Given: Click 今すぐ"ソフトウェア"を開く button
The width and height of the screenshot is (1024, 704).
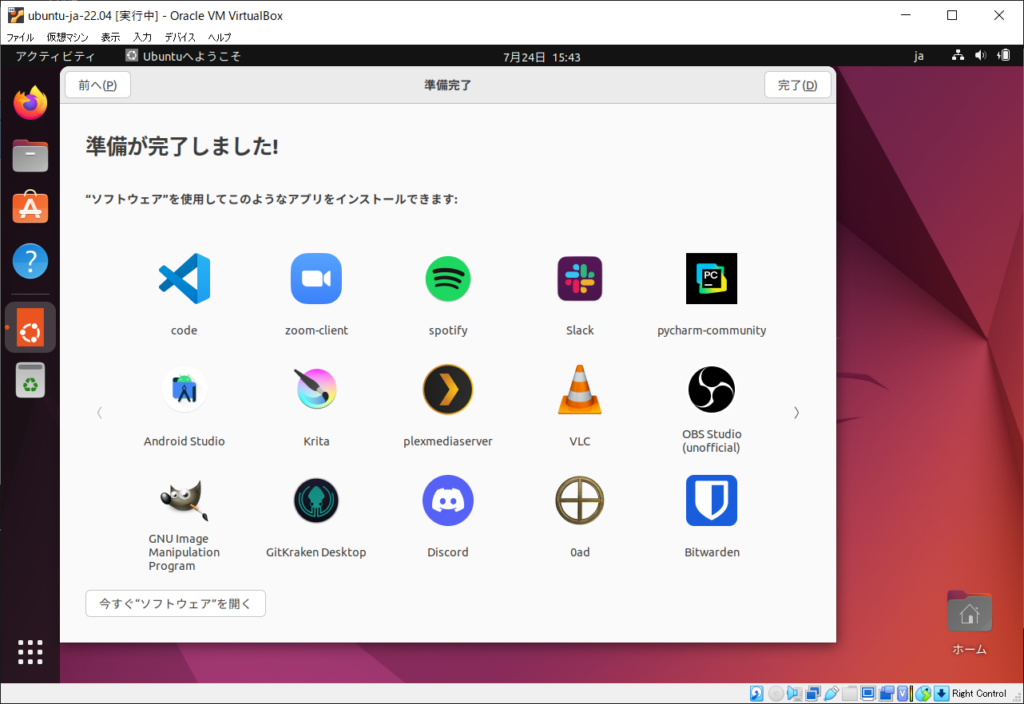Looking at the screenshot, I should point(175,603).
